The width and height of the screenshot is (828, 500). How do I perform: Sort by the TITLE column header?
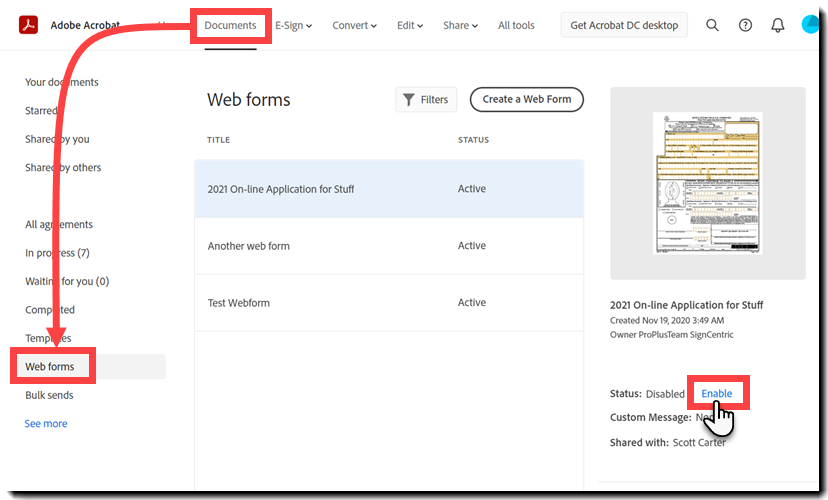point(218,140)
